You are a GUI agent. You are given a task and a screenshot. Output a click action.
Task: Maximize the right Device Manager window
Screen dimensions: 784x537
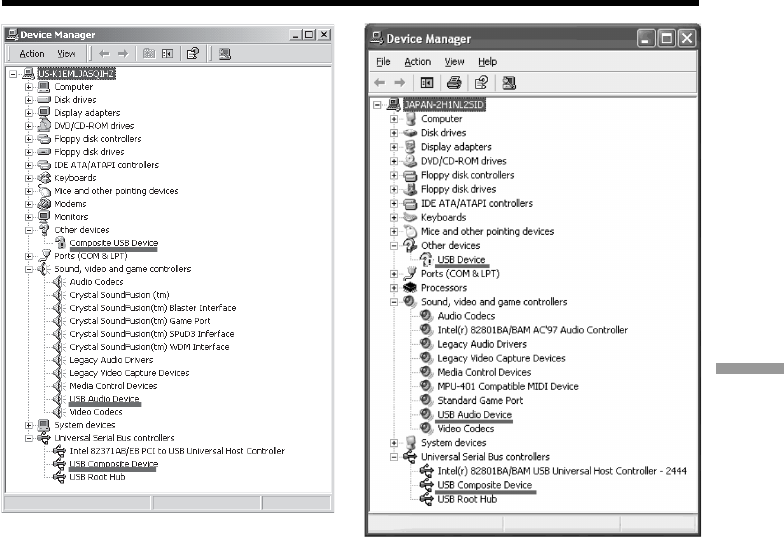(666, 38)
